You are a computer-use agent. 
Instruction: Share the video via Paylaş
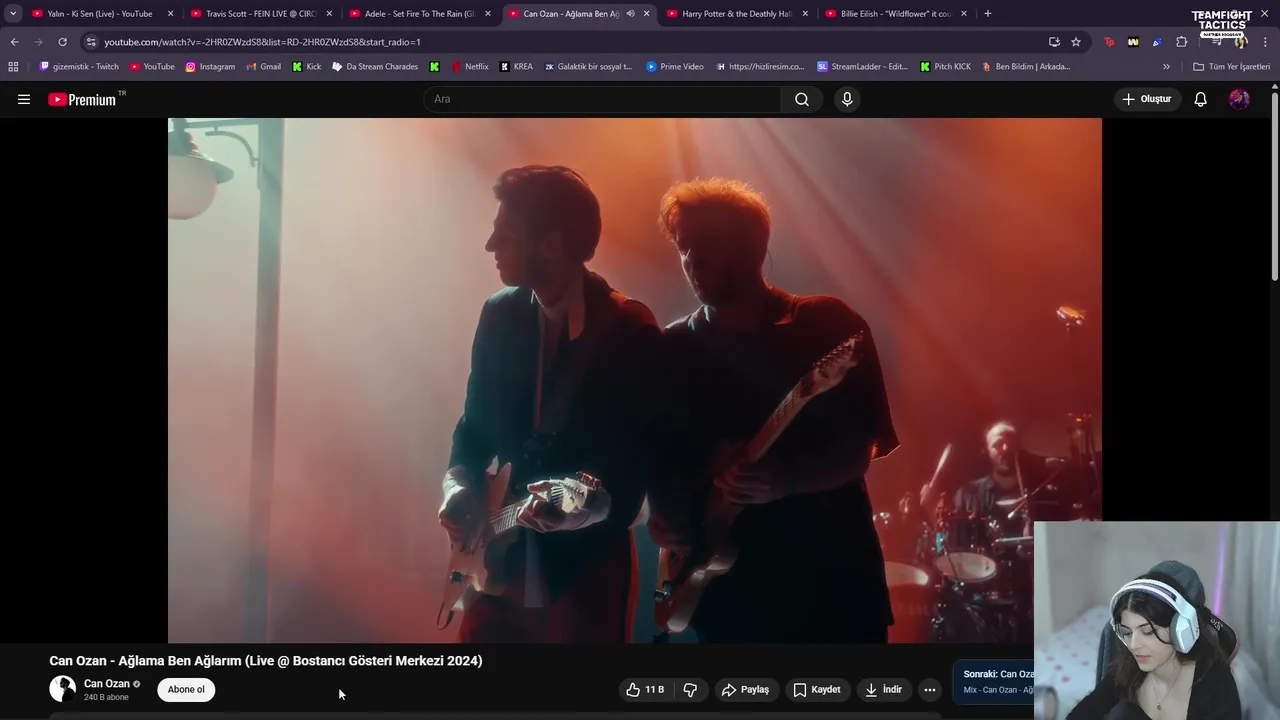tap(746, 689)
